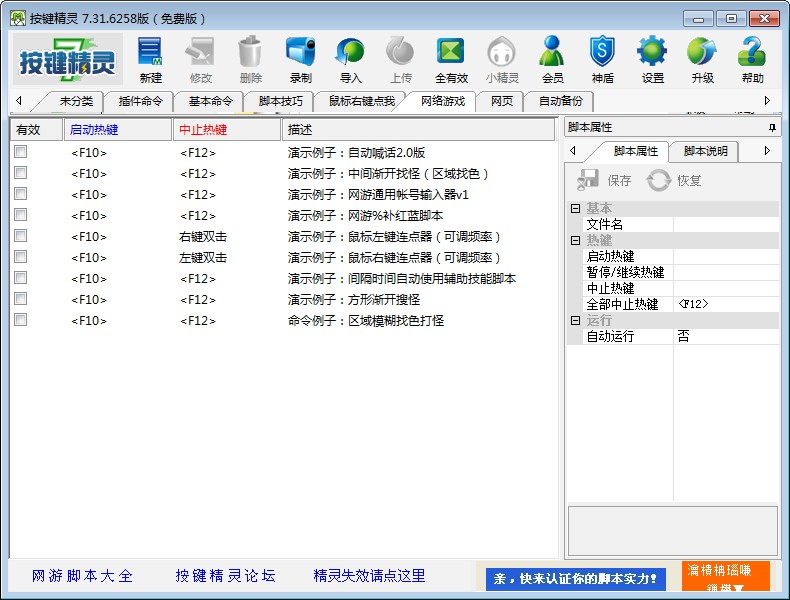The image size is (790, 600).
Task: Click the 文件名 value field
Action: 726,224
